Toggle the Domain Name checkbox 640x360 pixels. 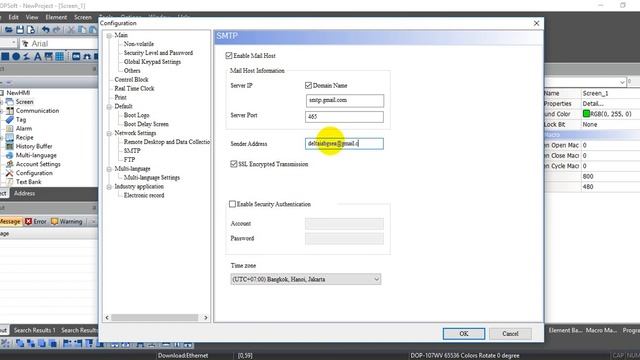point(308,85)
